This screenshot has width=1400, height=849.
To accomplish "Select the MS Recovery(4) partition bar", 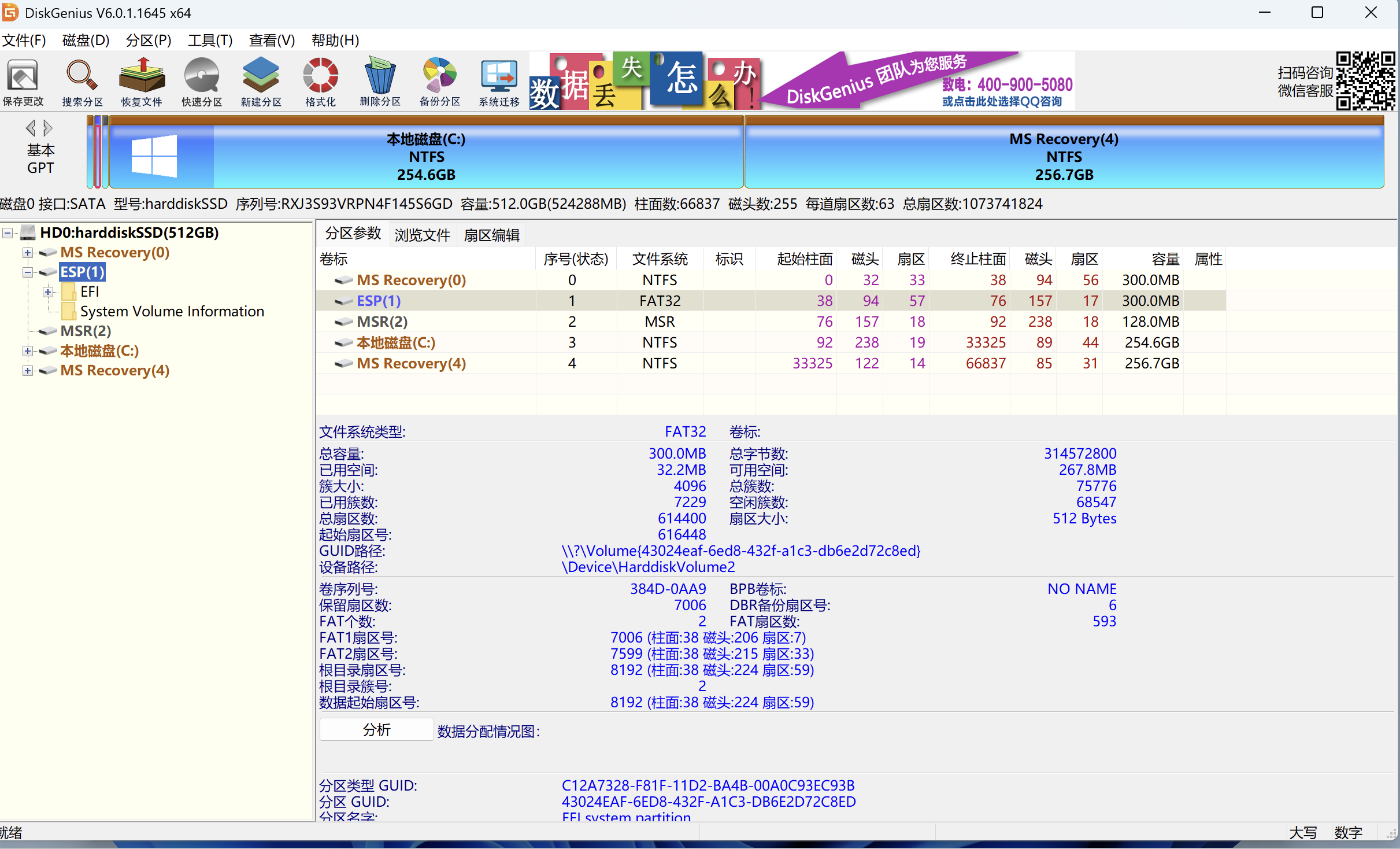I will click(x=1064, y=156).
